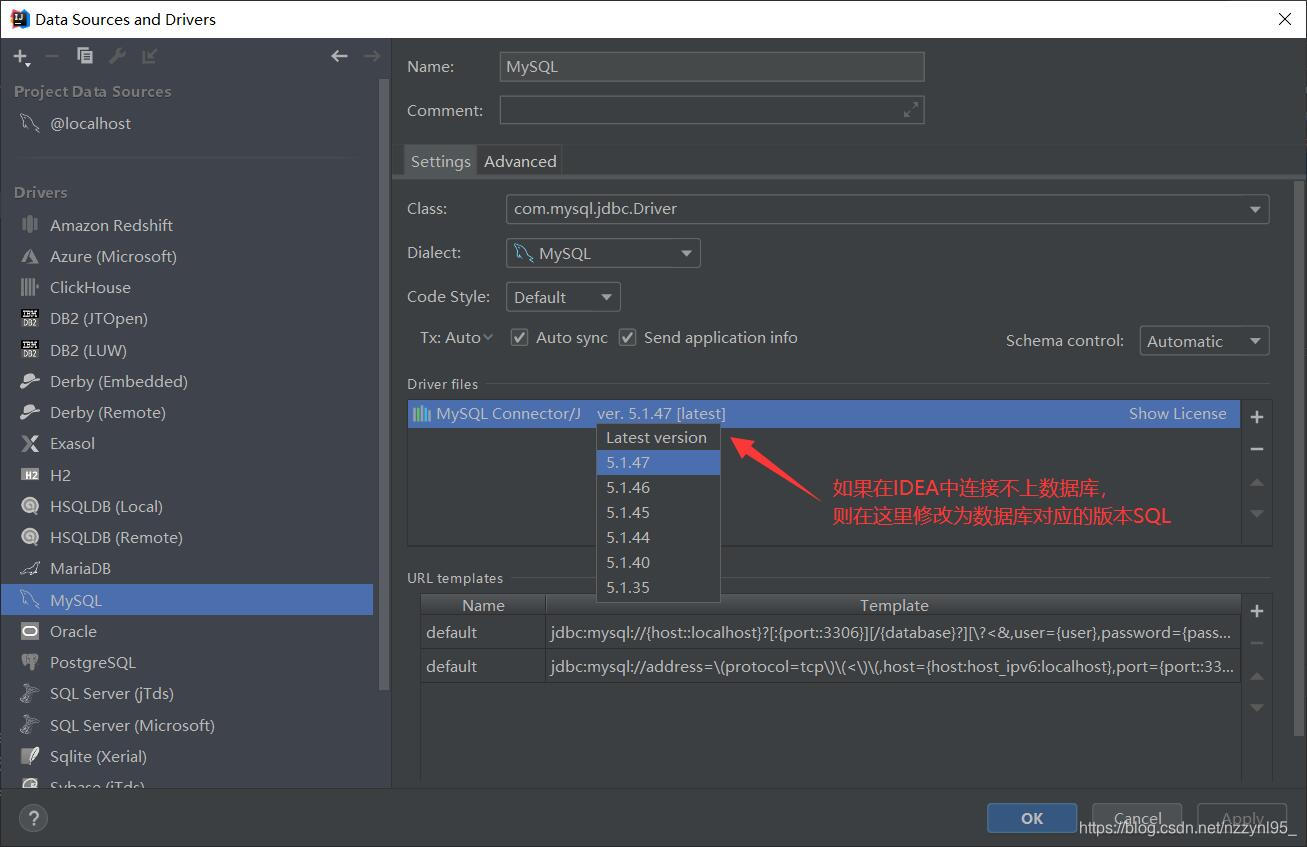Navigate back with left arrow icon
Viewport: 1307px width, 847px height.
tap(339, 56)
